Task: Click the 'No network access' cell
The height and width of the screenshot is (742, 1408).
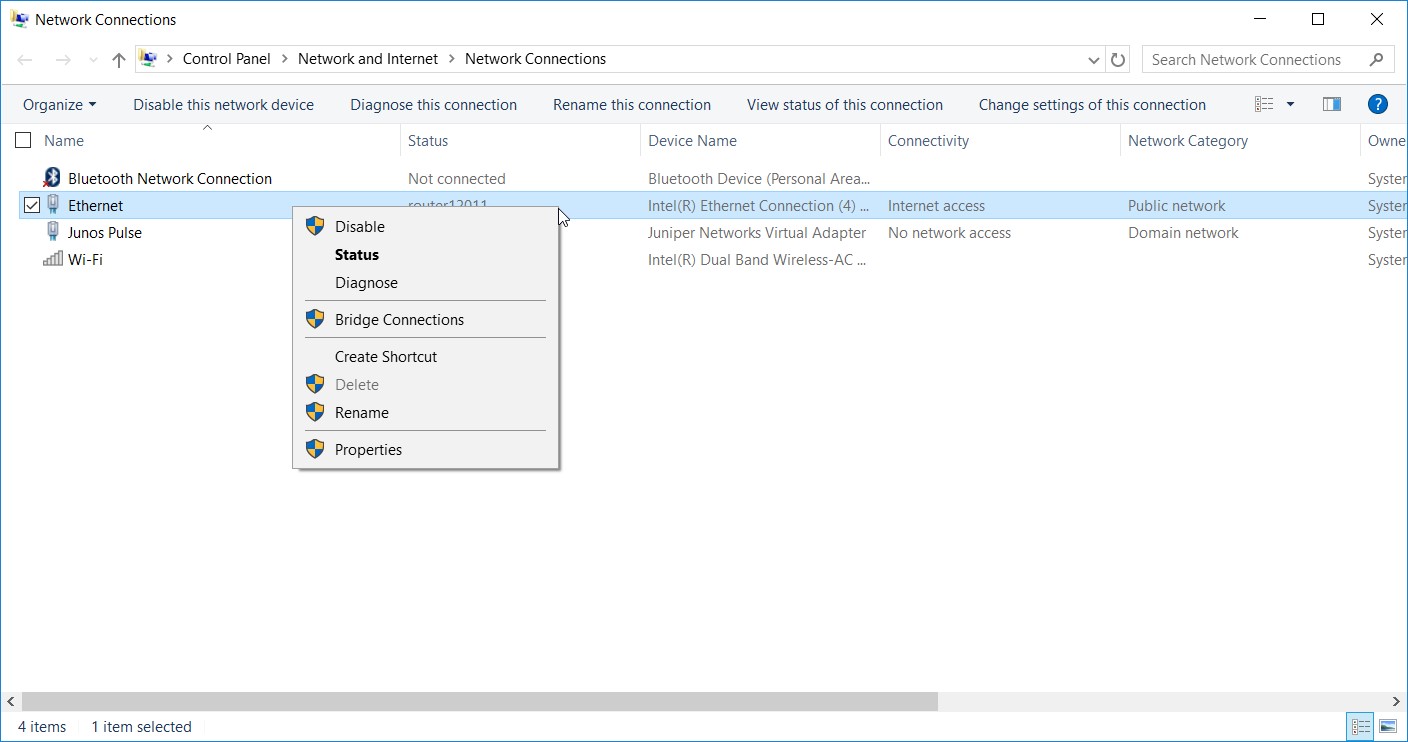Action: 949,232
